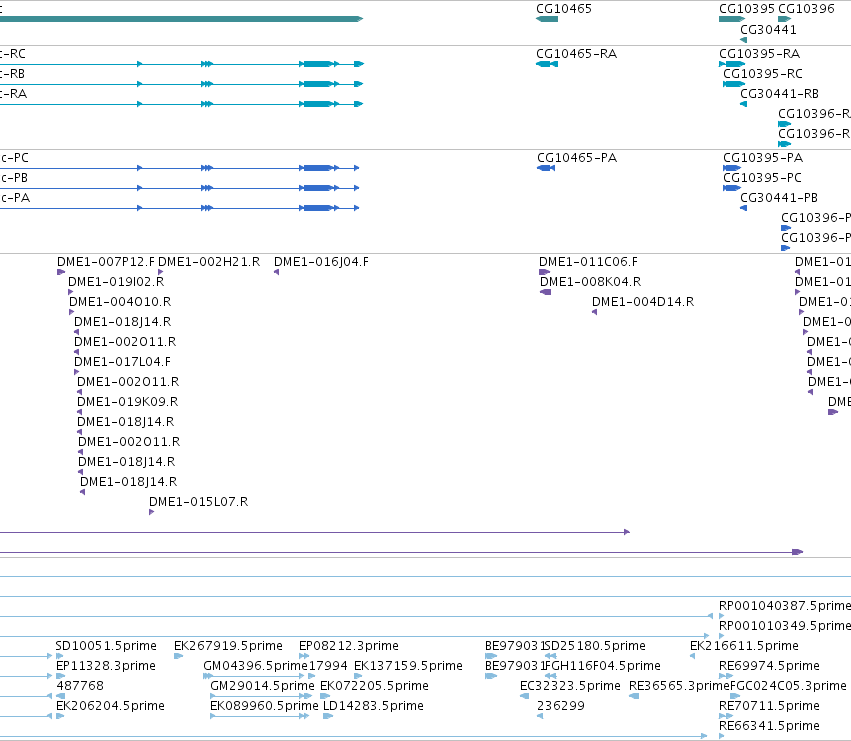Screen dimensions: 851x741
Task: Select the c-PC protein track
Action: pos(180,168)
